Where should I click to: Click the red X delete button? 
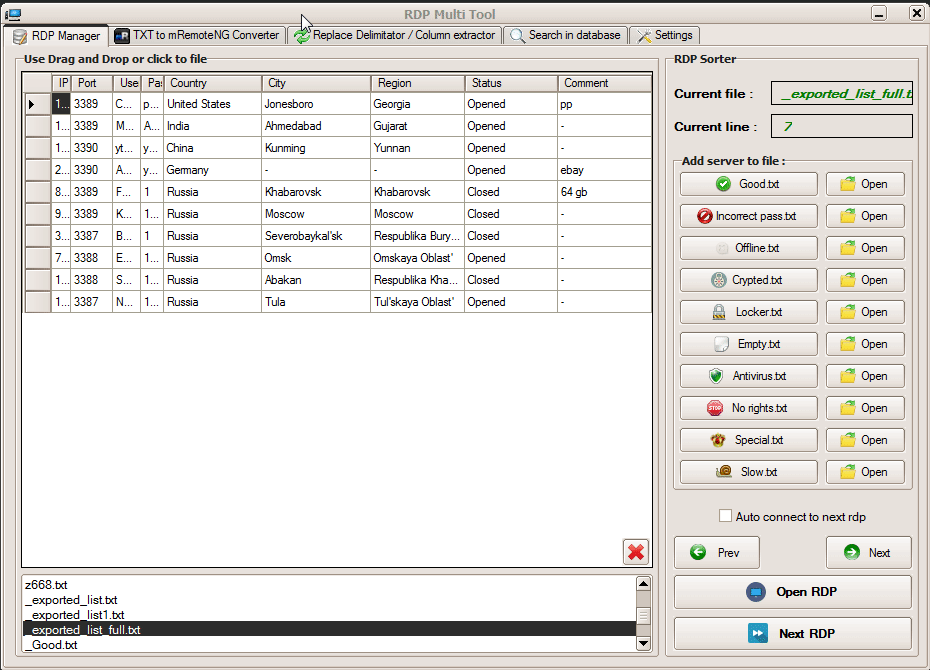click(x=635, y=552)
